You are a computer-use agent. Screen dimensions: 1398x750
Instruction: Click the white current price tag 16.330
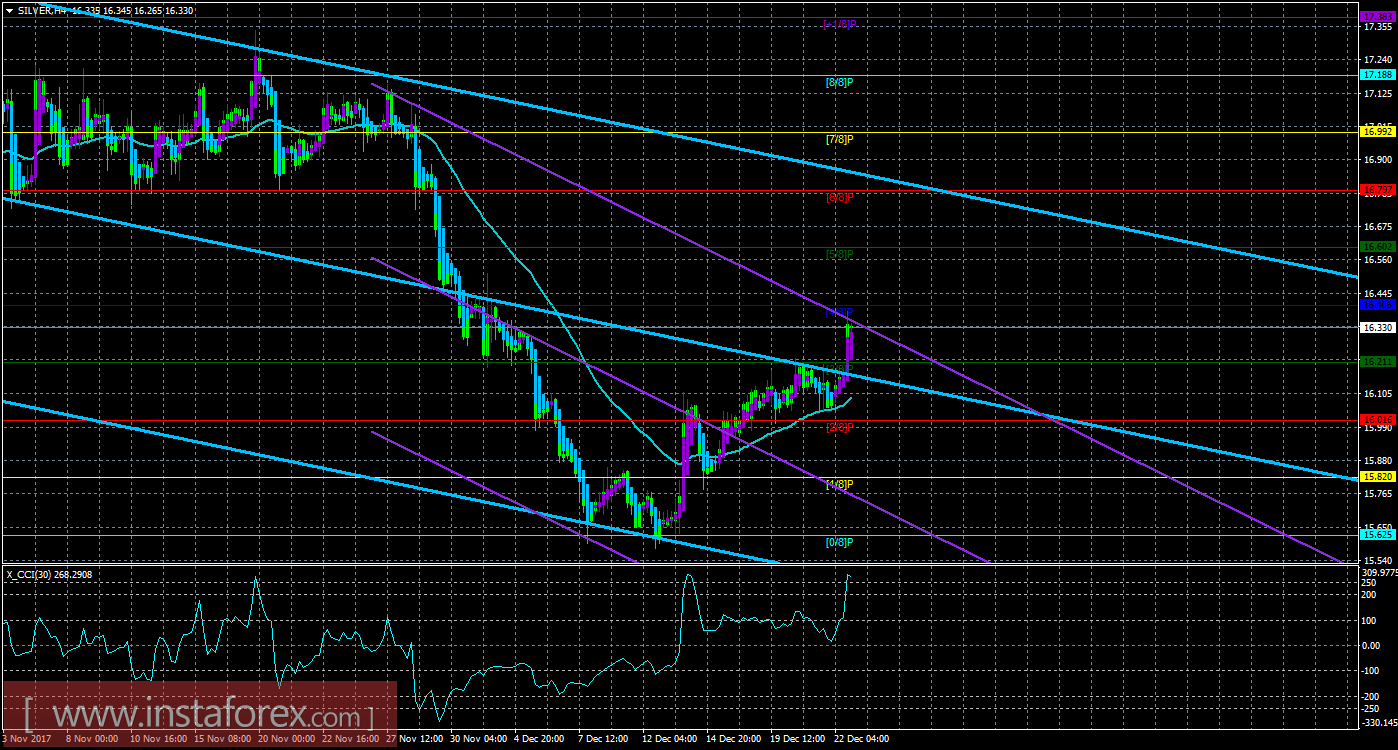[1377, 327]
